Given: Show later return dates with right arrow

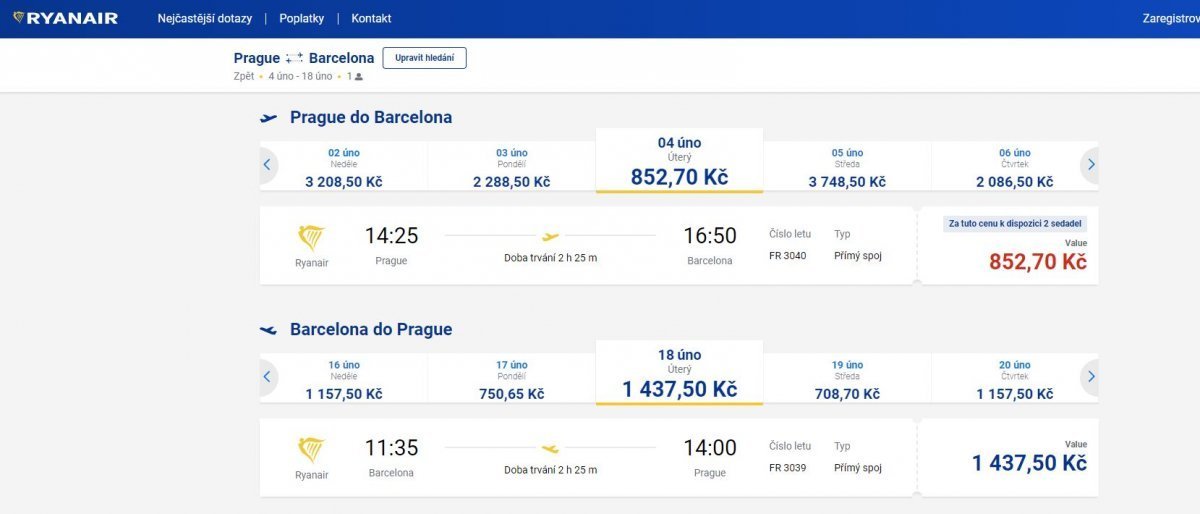Looking at the screenshot, I should 1091,376.
